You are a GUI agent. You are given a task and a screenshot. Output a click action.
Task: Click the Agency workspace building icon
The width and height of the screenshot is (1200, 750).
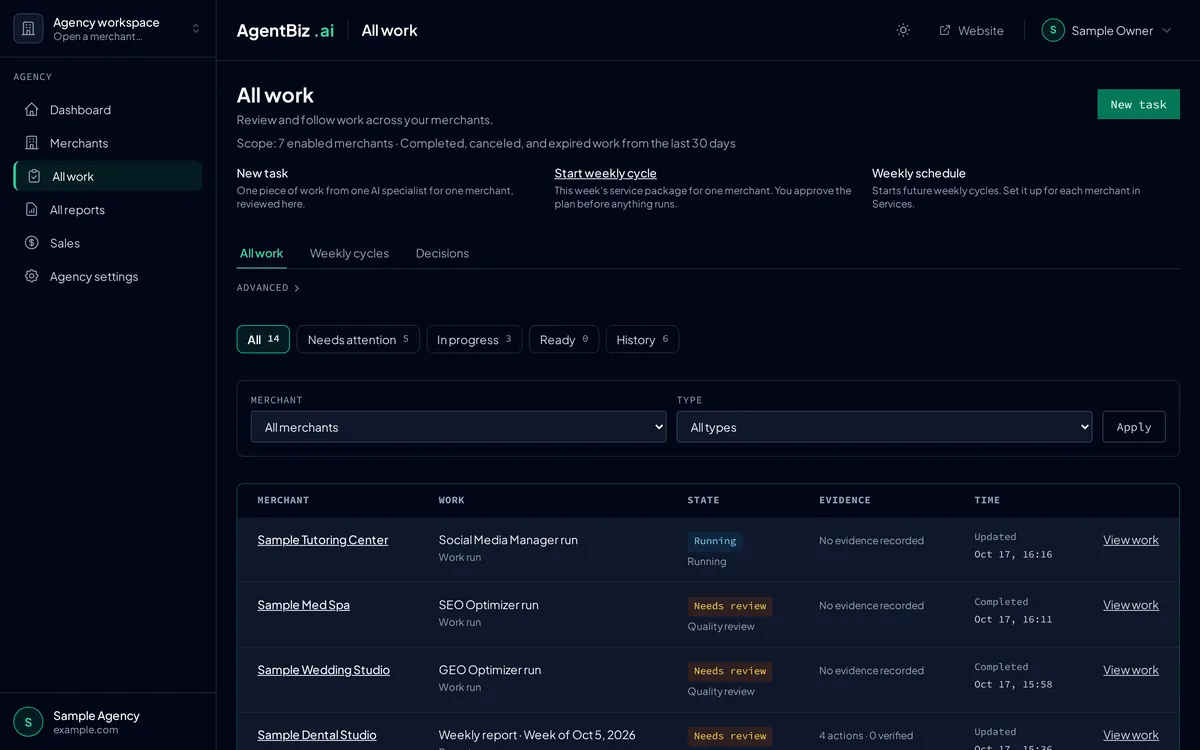coord(28,29)
